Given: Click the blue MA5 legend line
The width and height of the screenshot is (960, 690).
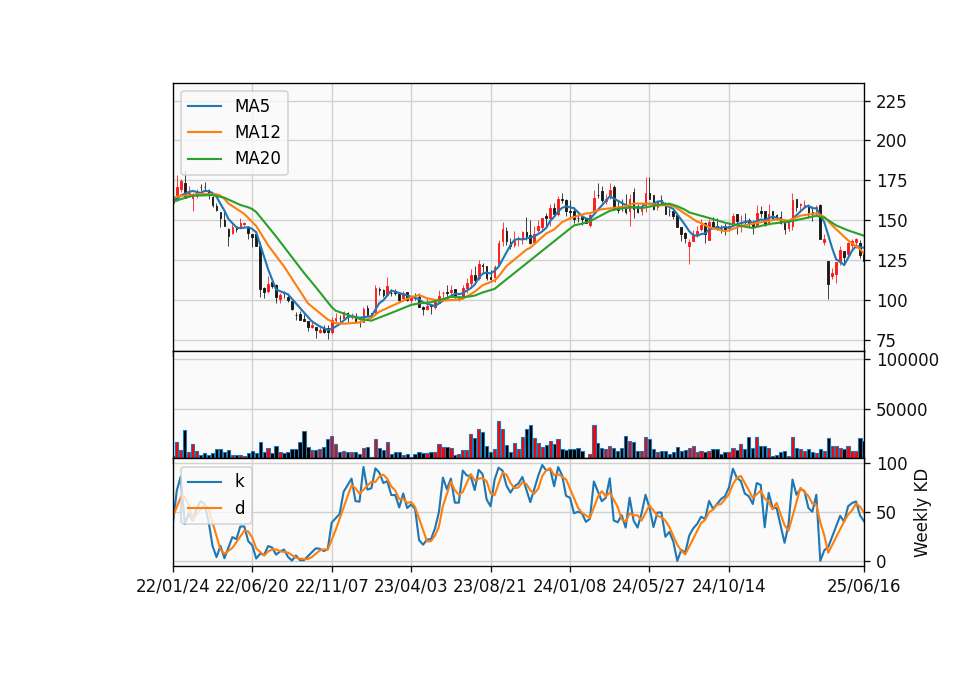Looking at the screenshot, I should tap(204, 106).
